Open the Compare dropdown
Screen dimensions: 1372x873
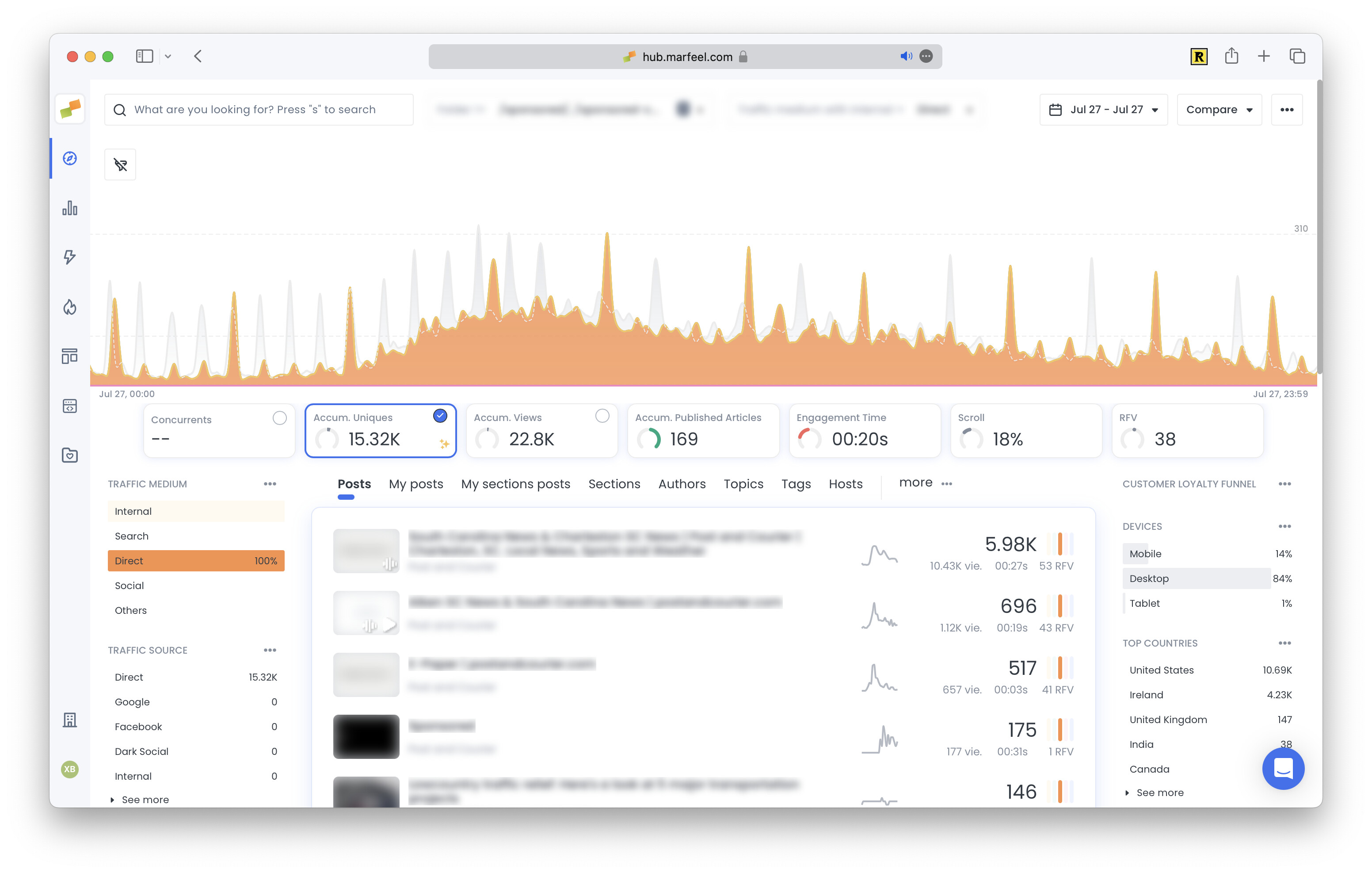(1219, 109)
